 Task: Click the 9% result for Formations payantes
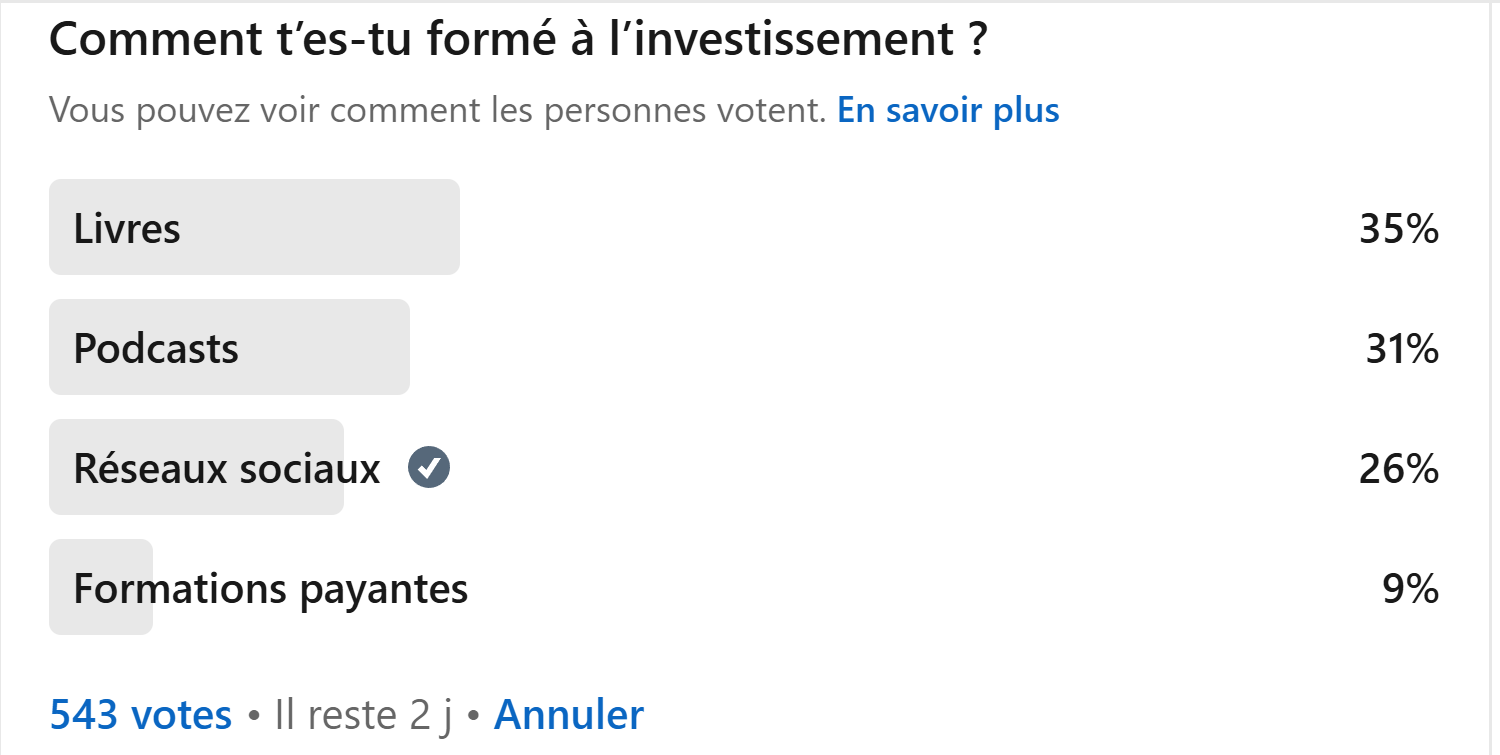pos(1411,589)
